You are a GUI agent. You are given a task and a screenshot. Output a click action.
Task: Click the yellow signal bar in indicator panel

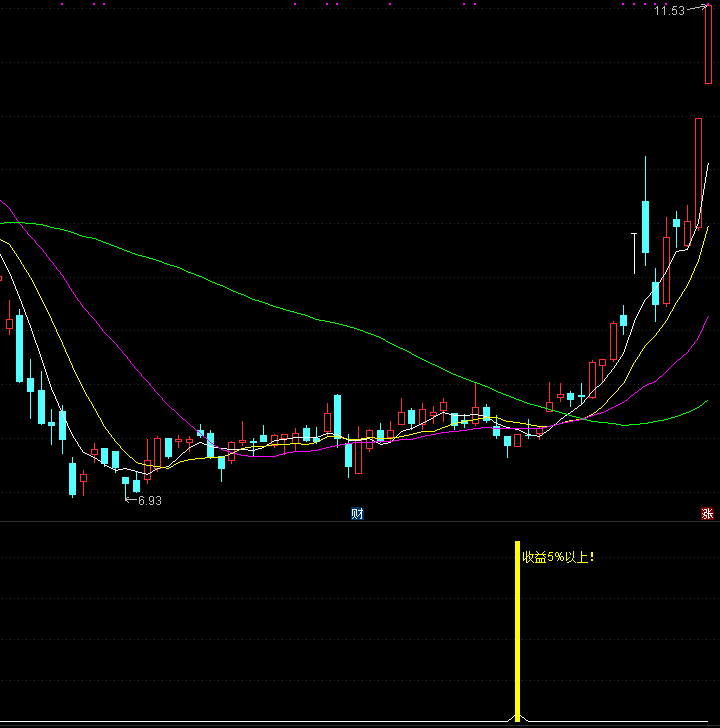pyautogui.click(x=518, y=630)
